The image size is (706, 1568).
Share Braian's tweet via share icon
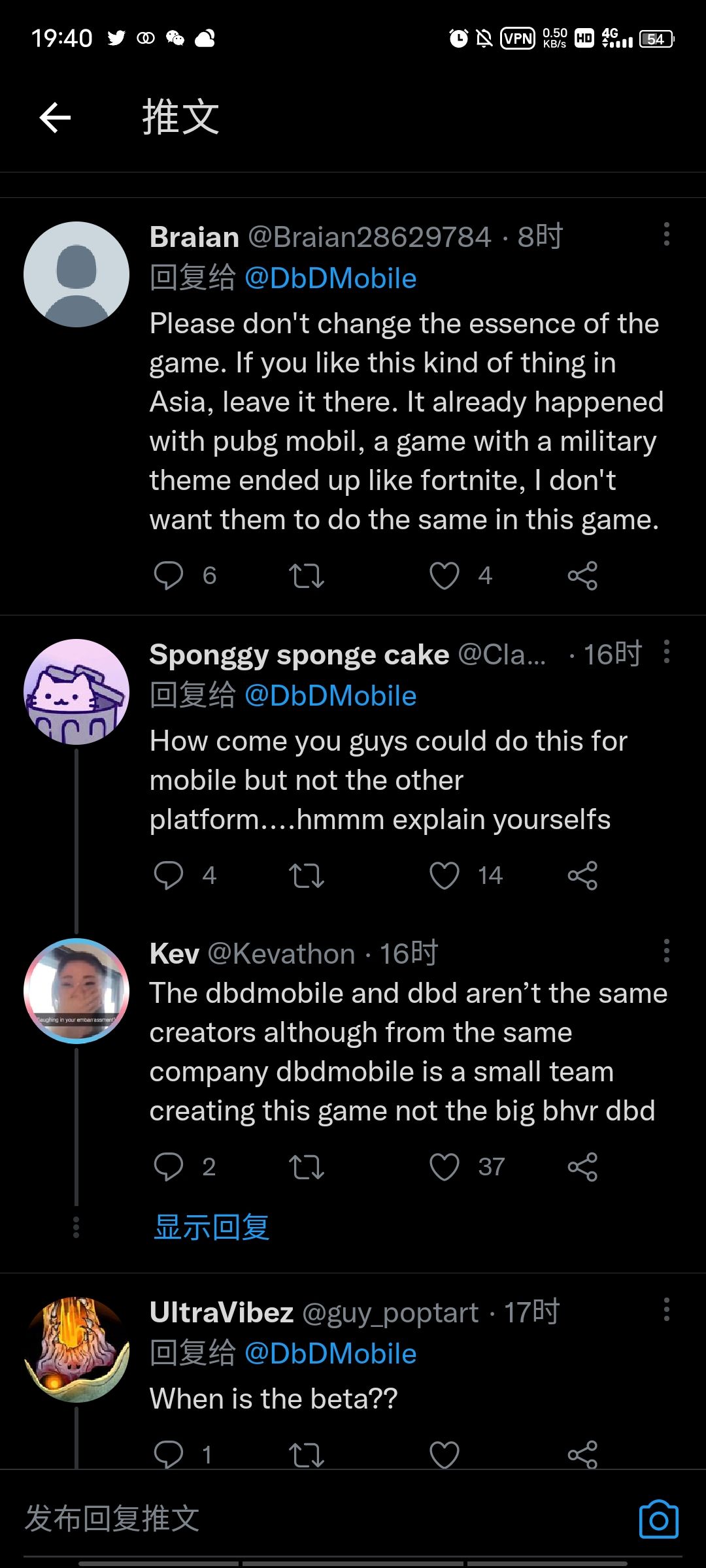[x=582, y=576]
